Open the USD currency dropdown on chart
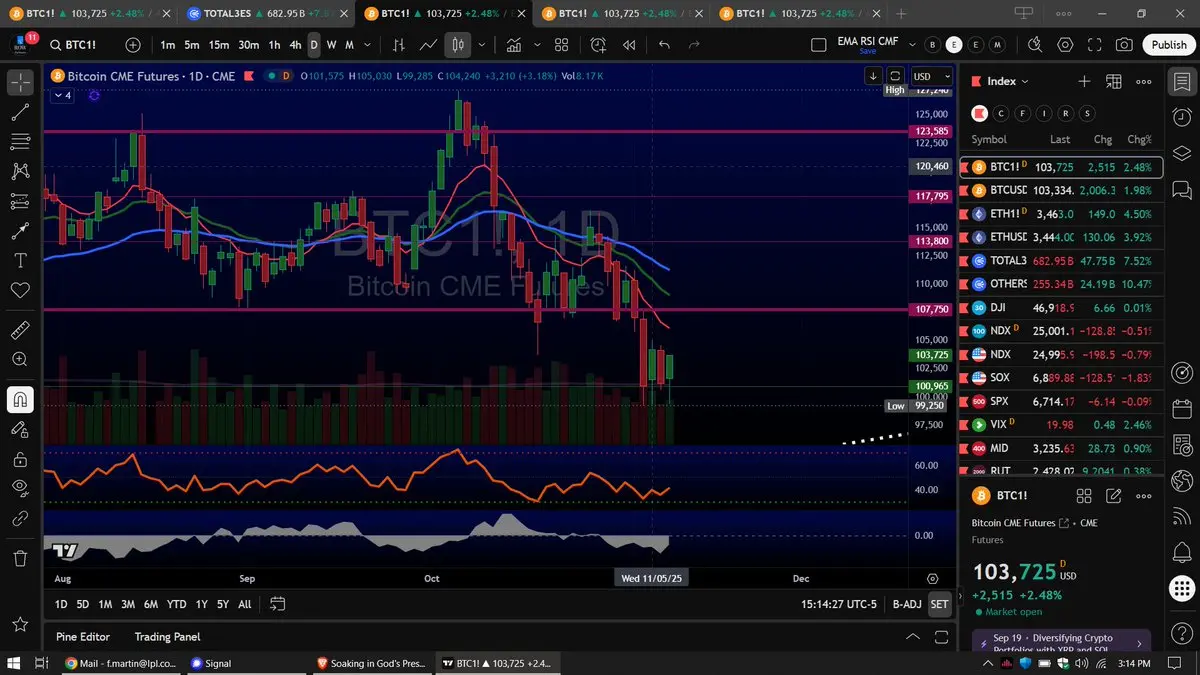 (x=929, y=76)
